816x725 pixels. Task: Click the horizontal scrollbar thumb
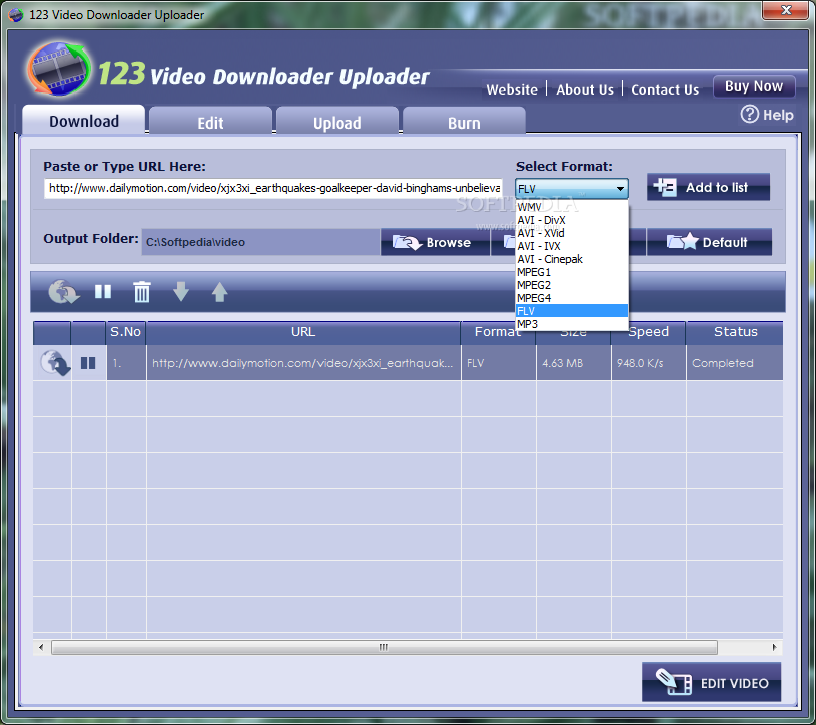[x=384, y=647]
